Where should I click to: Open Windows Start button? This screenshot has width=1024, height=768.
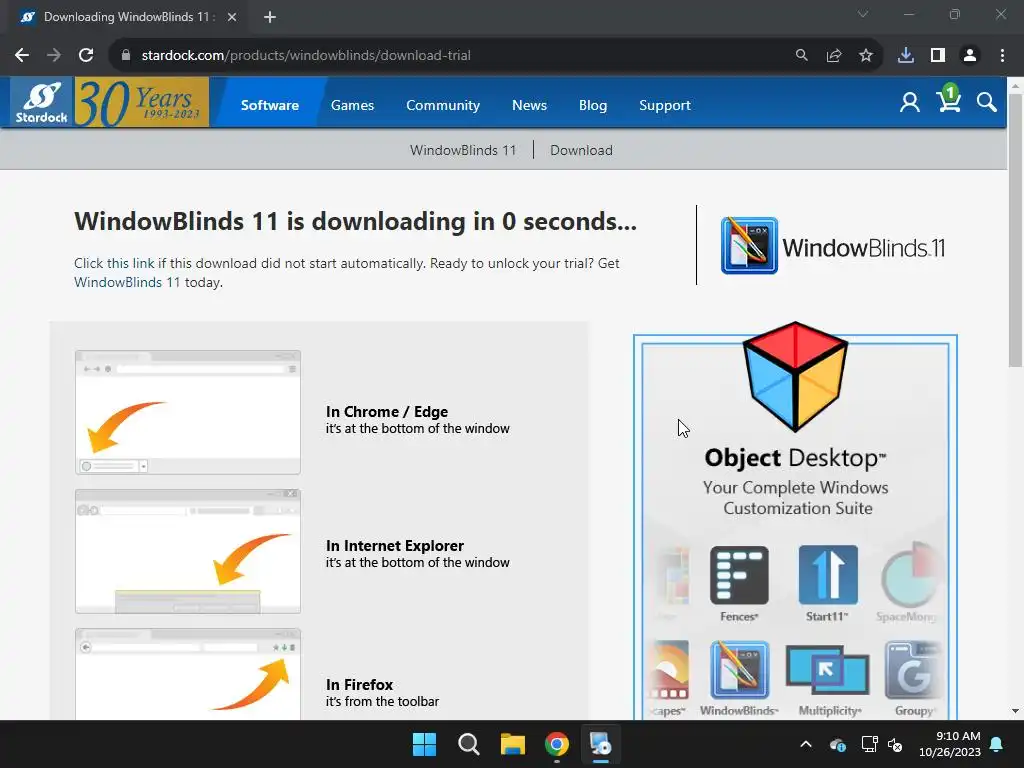tap(424, 744)
